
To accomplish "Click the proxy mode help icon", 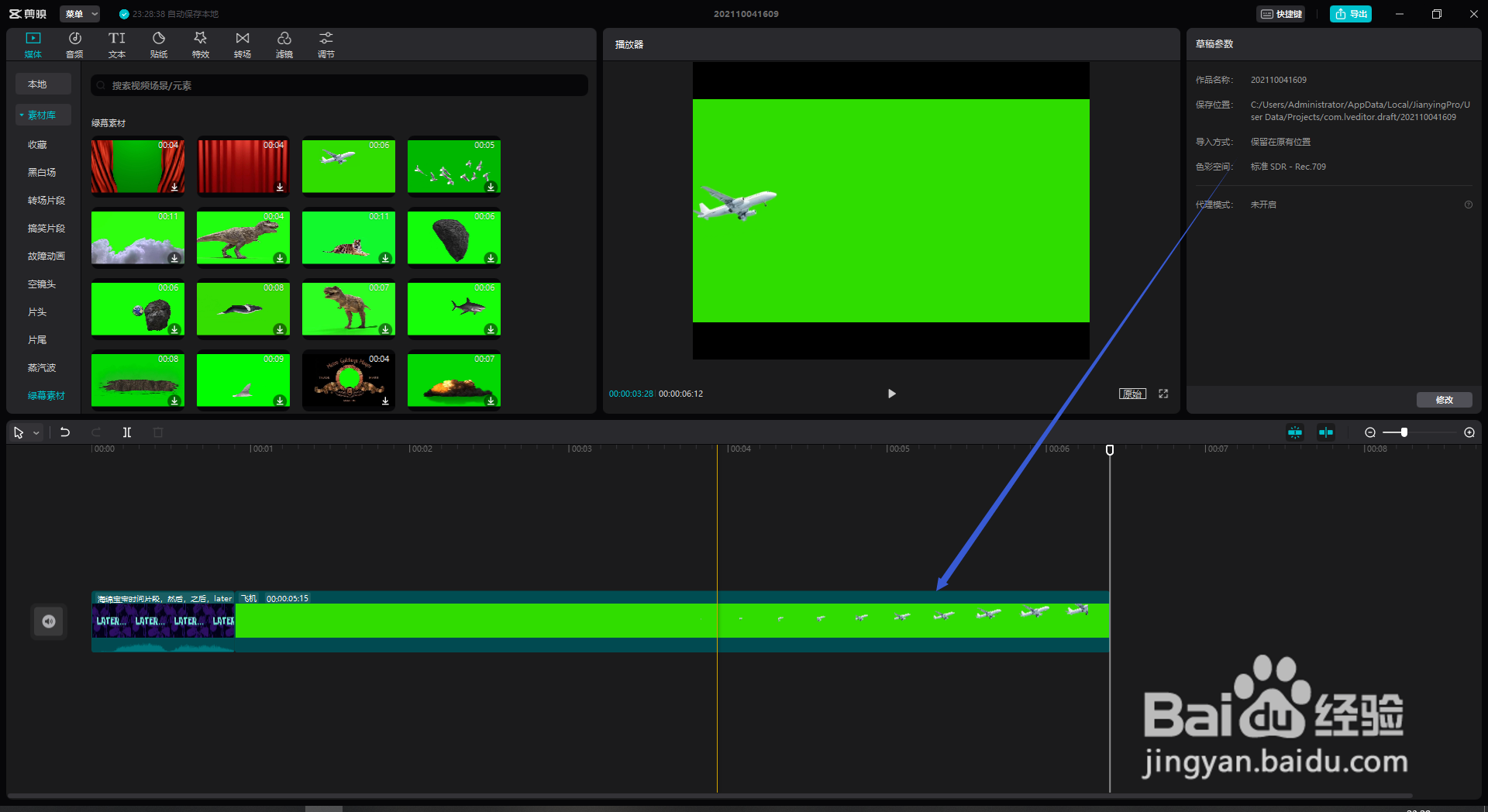I will click(1468, 205).
